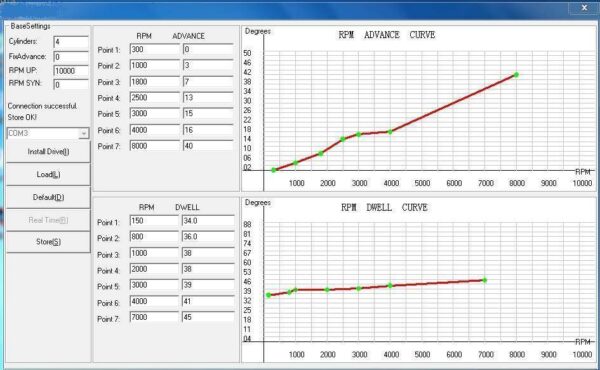Close the configuration window
This screenshot has width=600, height=370.
(x=584, y=8)
